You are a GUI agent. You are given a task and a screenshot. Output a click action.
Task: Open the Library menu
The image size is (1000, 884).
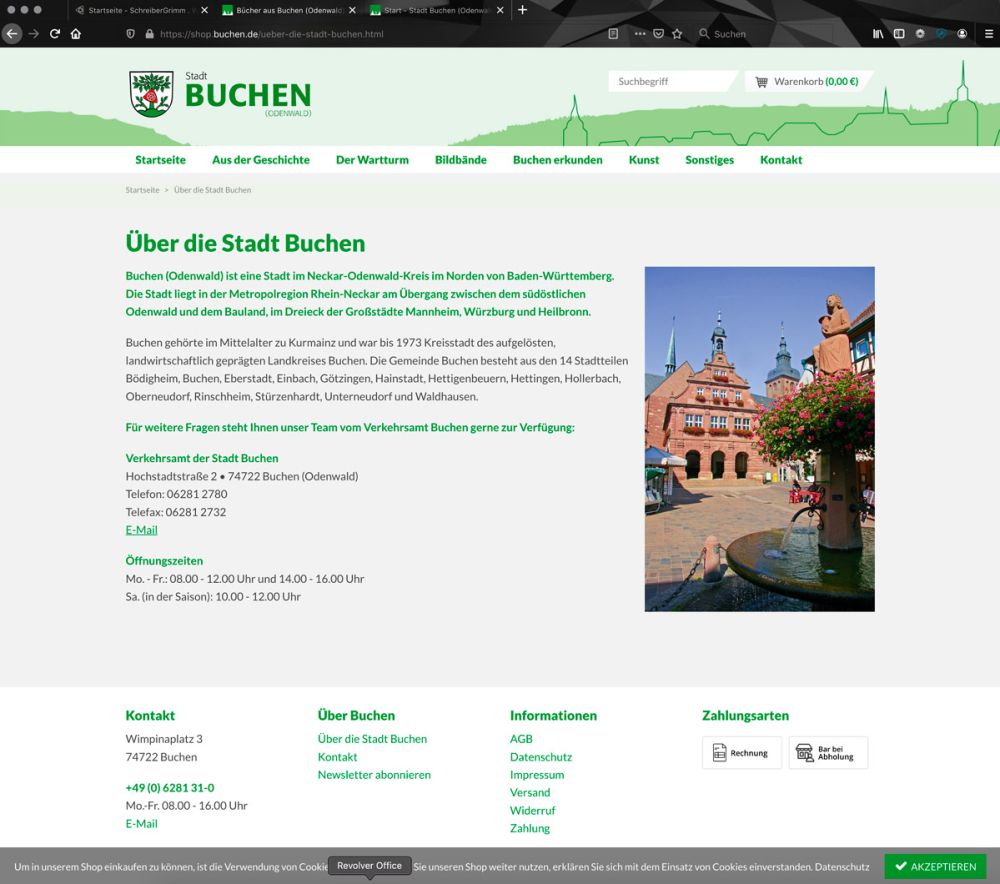click(x=878, y=33)
